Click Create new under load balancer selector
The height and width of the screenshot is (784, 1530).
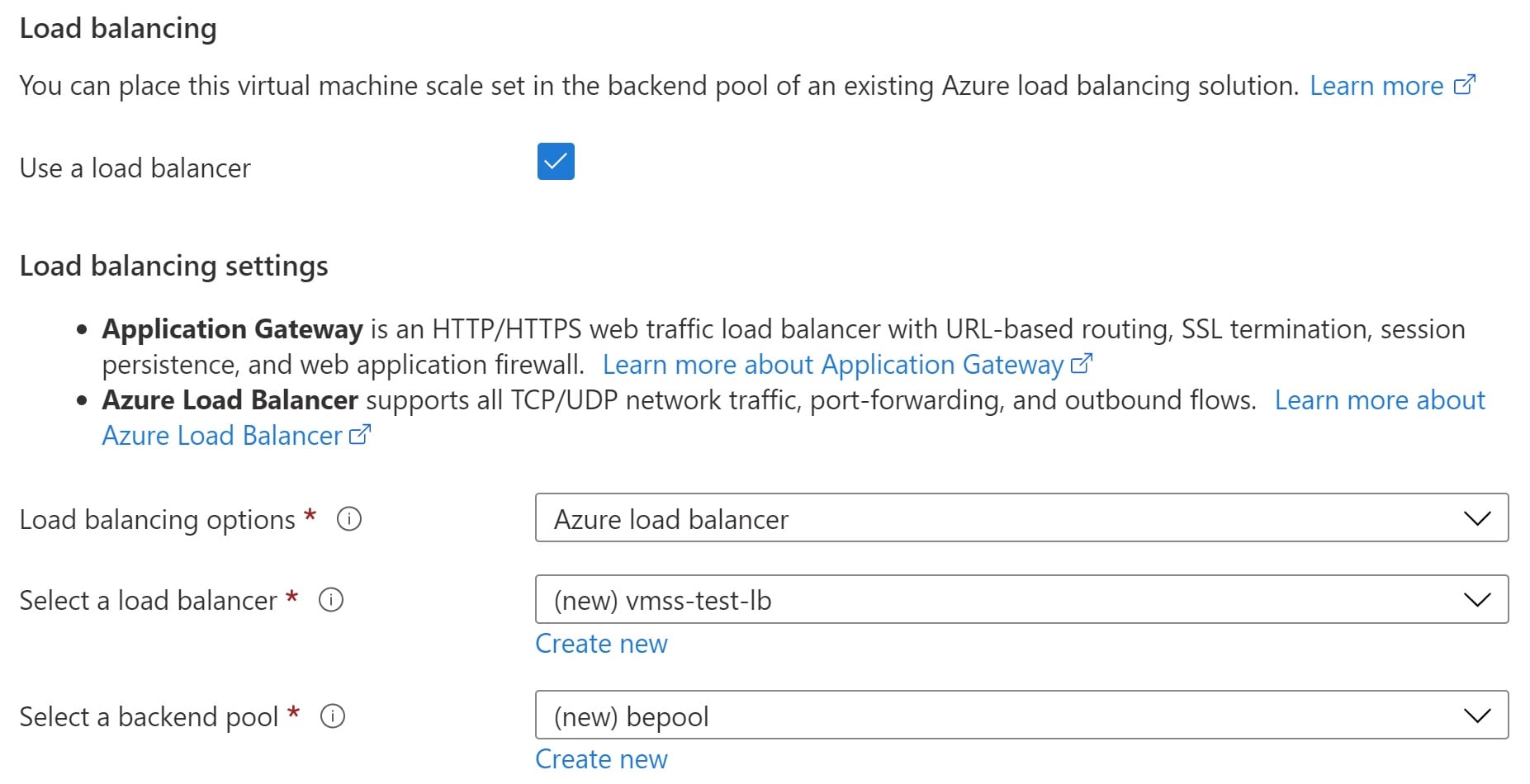[601, 644]
